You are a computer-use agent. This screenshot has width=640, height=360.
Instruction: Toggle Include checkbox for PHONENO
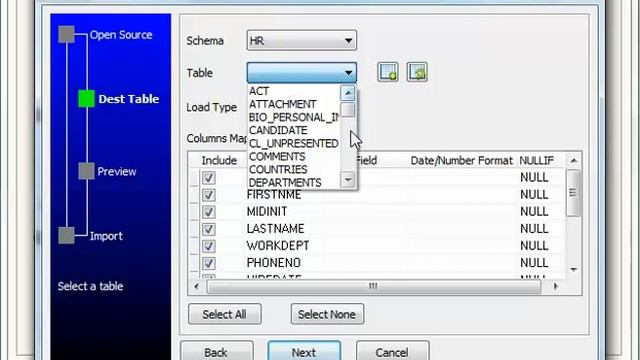tap(209, 263)
